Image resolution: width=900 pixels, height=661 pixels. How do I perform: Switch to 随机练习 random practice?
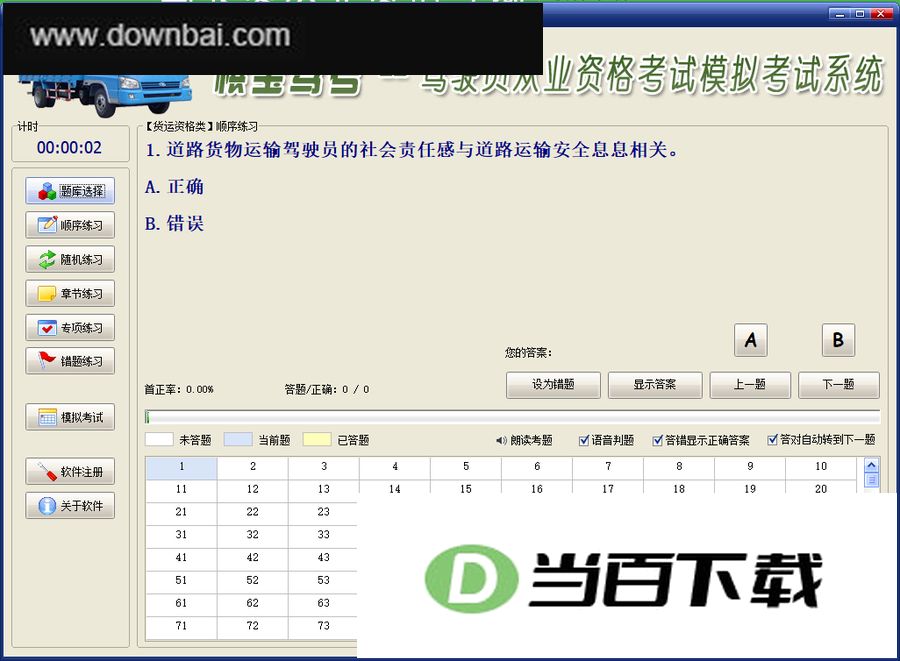[x=70, y=259]
